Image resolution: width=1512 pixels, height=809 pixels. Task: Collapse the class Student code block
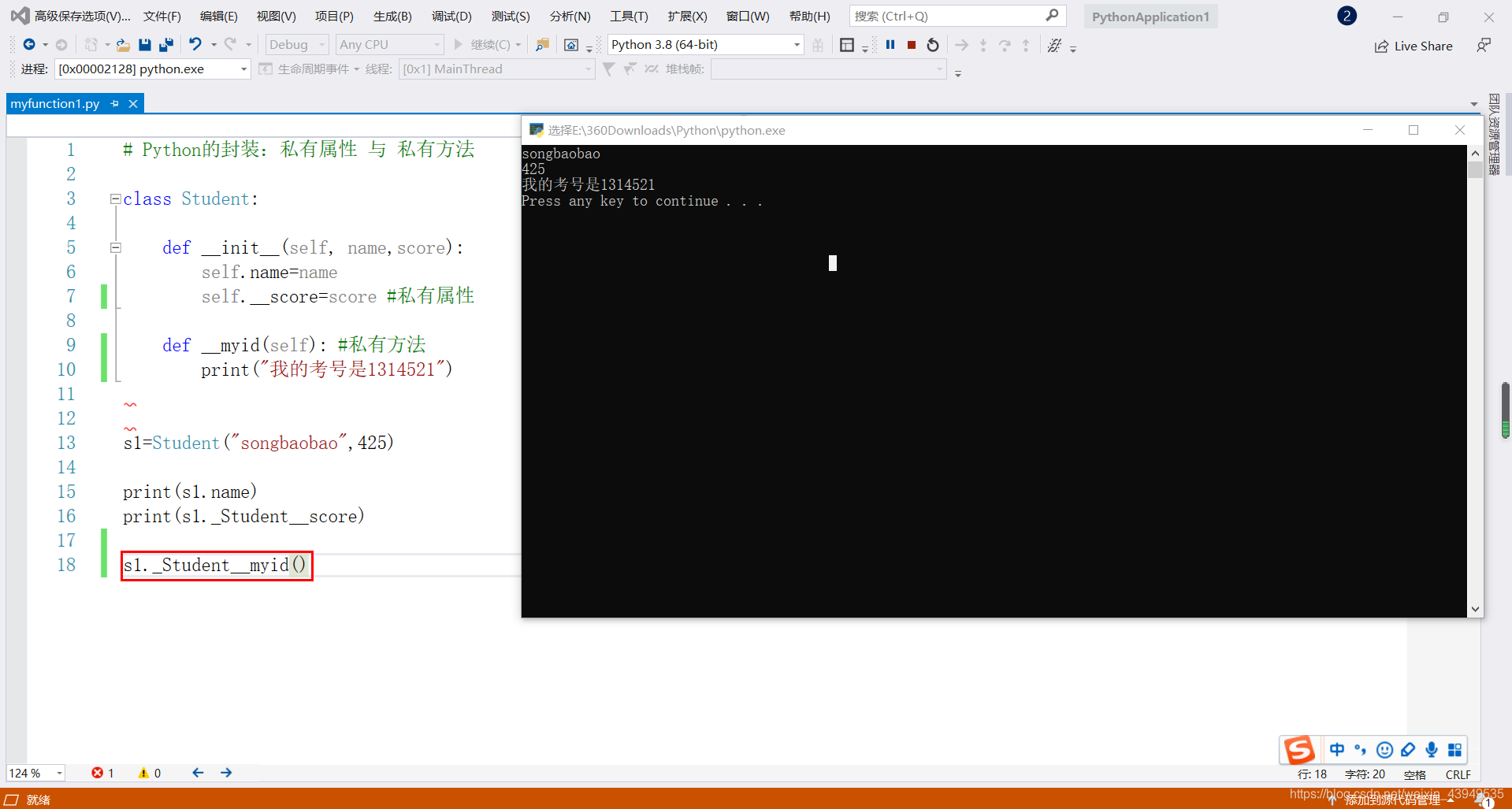pyautogui.click(x=115, y=199)
